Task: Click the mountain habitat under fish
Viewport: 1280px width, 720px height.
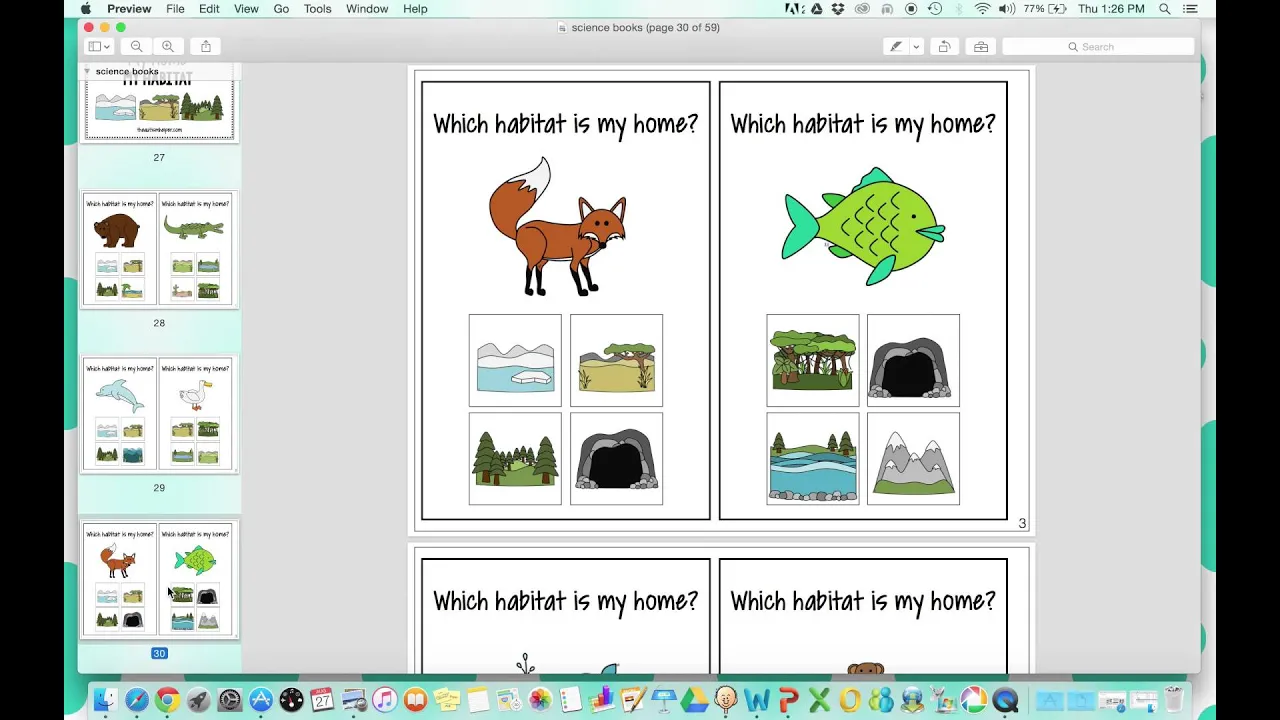Action: pyautogui.click(x=913, y=459)
